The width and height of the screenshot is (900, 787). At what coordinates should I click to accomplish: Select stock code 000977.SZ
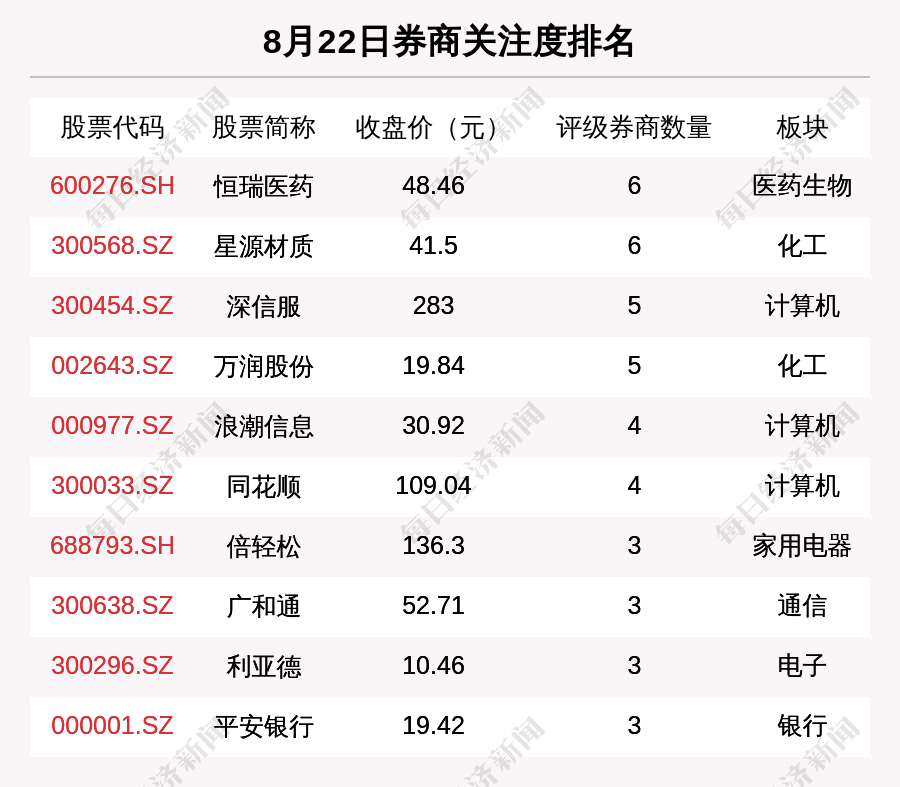click(x=112, y=426)
